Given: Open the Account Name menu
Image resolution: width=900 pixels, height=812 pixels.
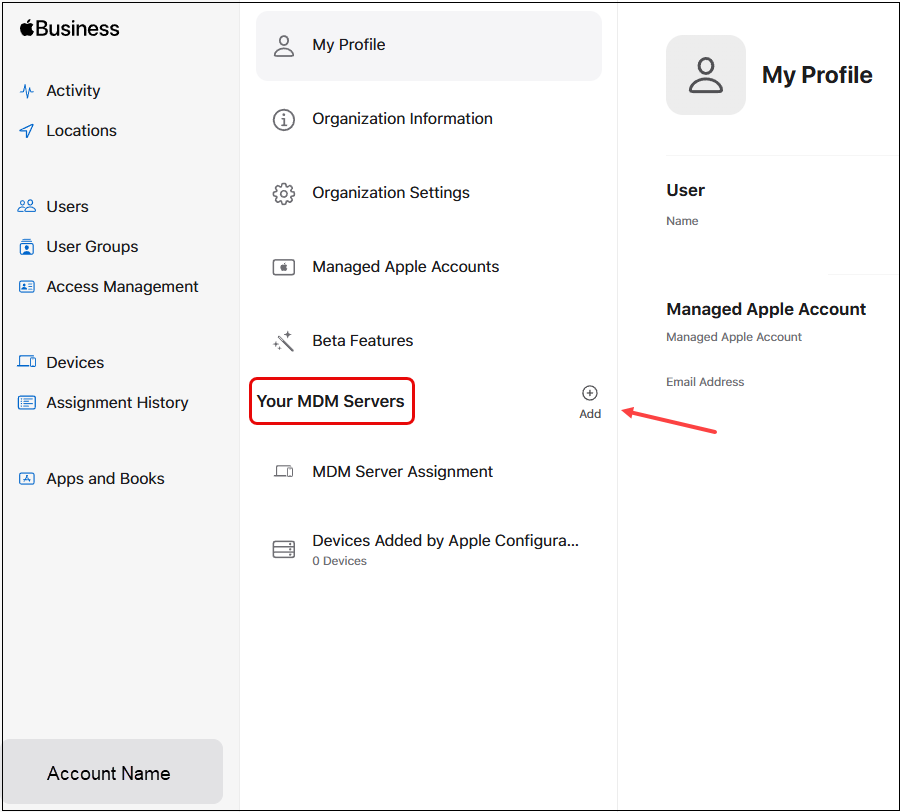Looking at the screenshot, I should [x=111, y=773].
